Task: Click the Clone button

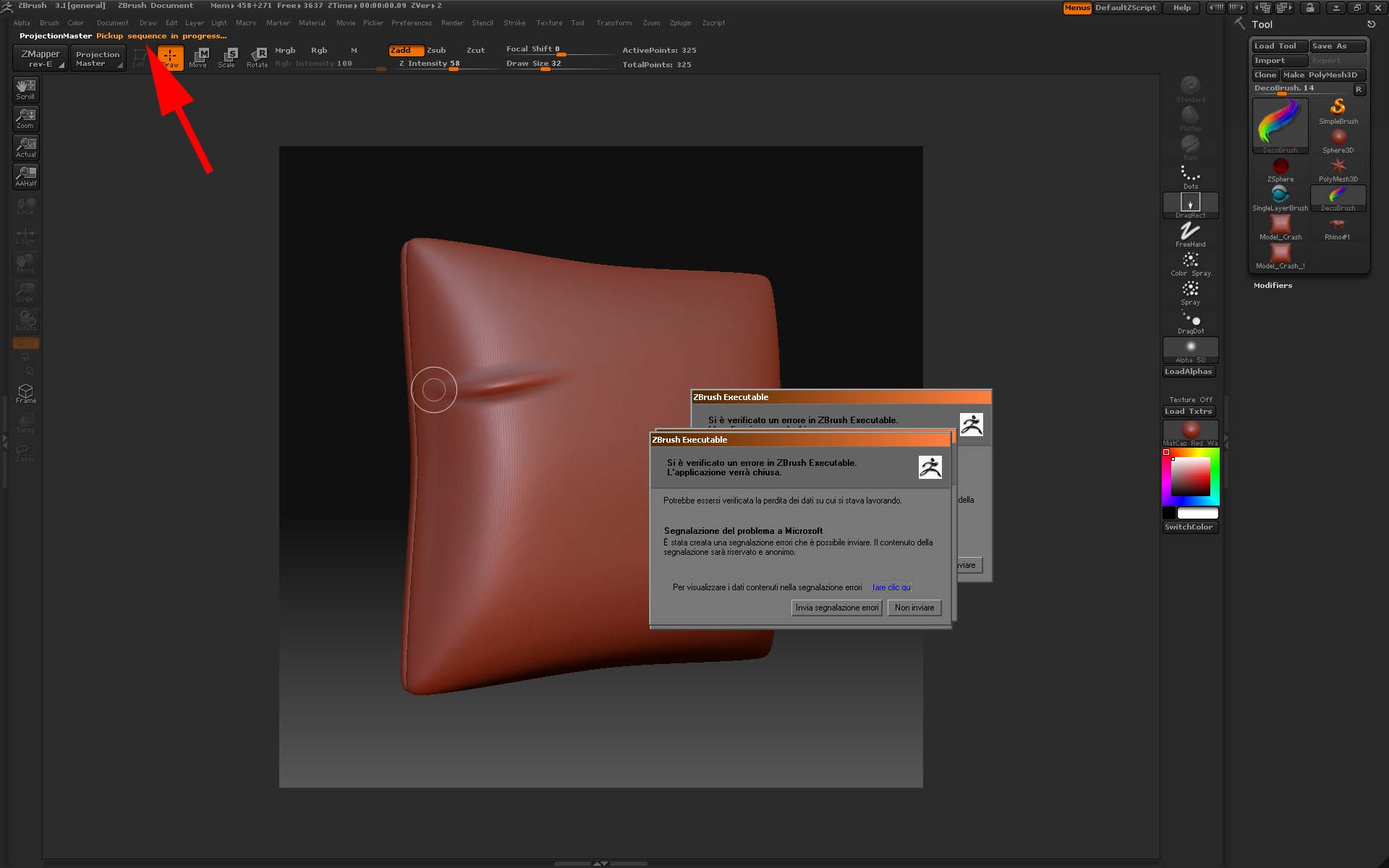Action: pos(1265,75)
